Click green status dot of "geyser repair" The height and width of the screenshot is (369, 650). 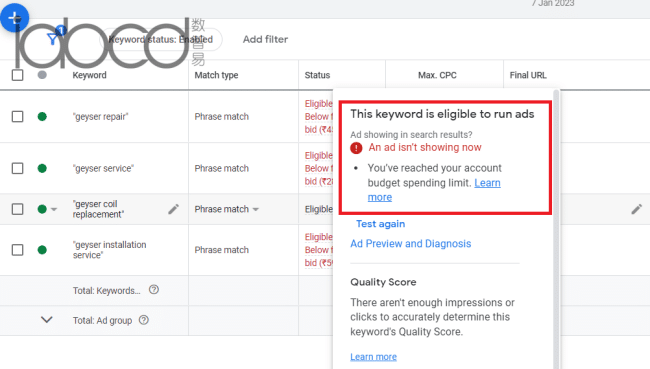[x=42, y=117]
